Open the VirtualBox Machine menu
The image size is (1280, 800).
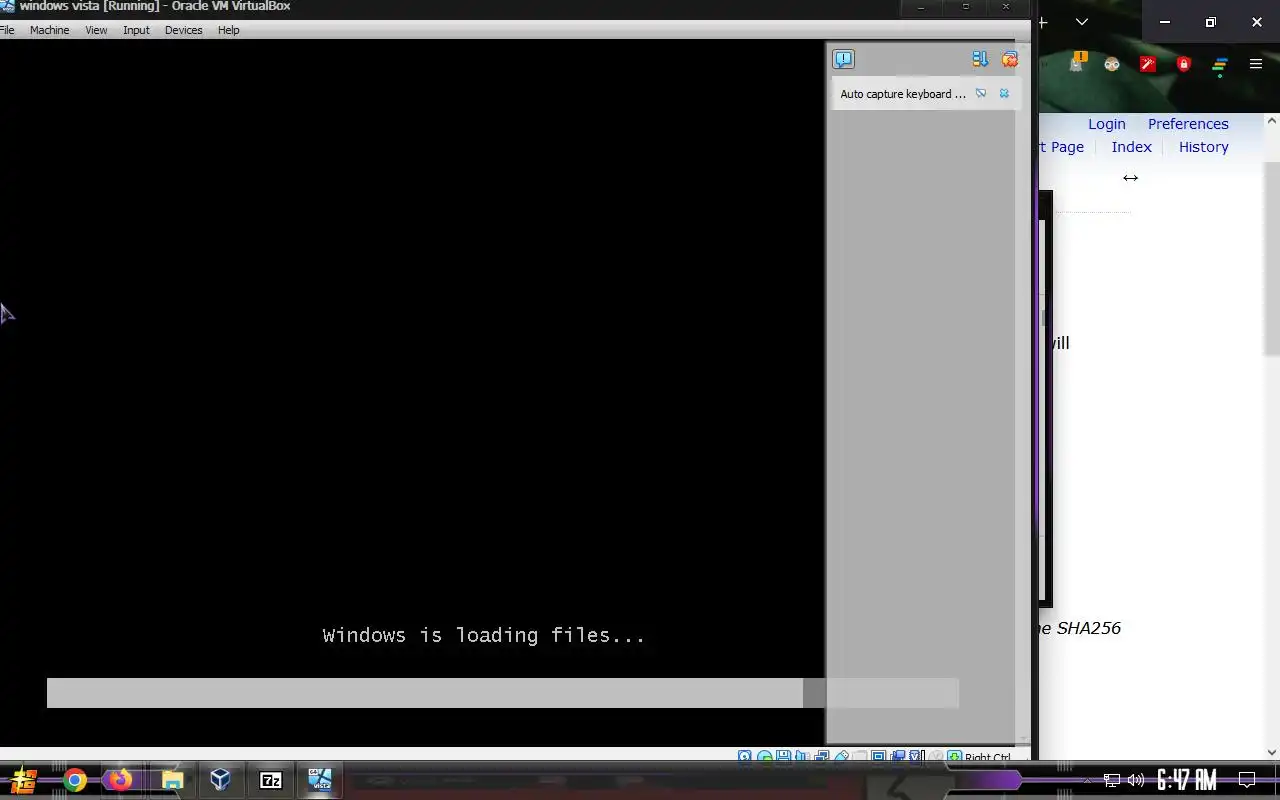(49, 30)
